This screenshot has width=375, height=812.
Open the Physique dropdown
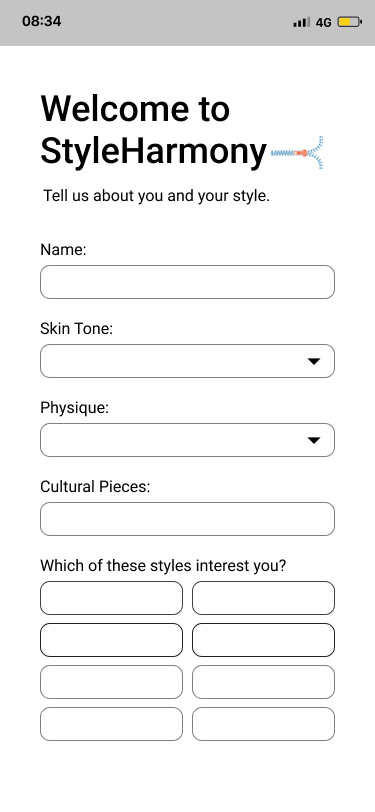click(x=188, y=440)
